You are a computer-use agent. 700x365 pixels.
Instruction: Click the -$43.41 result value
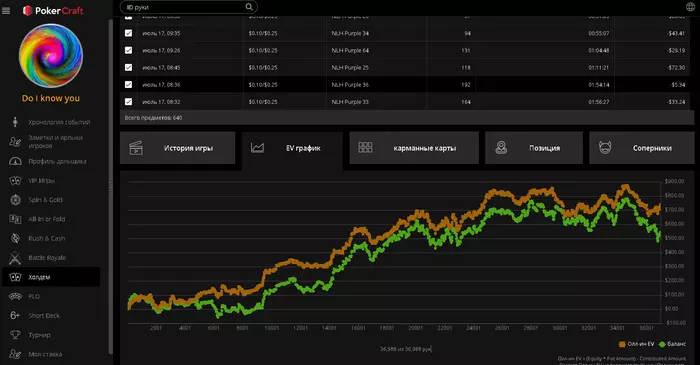[676, 33]
